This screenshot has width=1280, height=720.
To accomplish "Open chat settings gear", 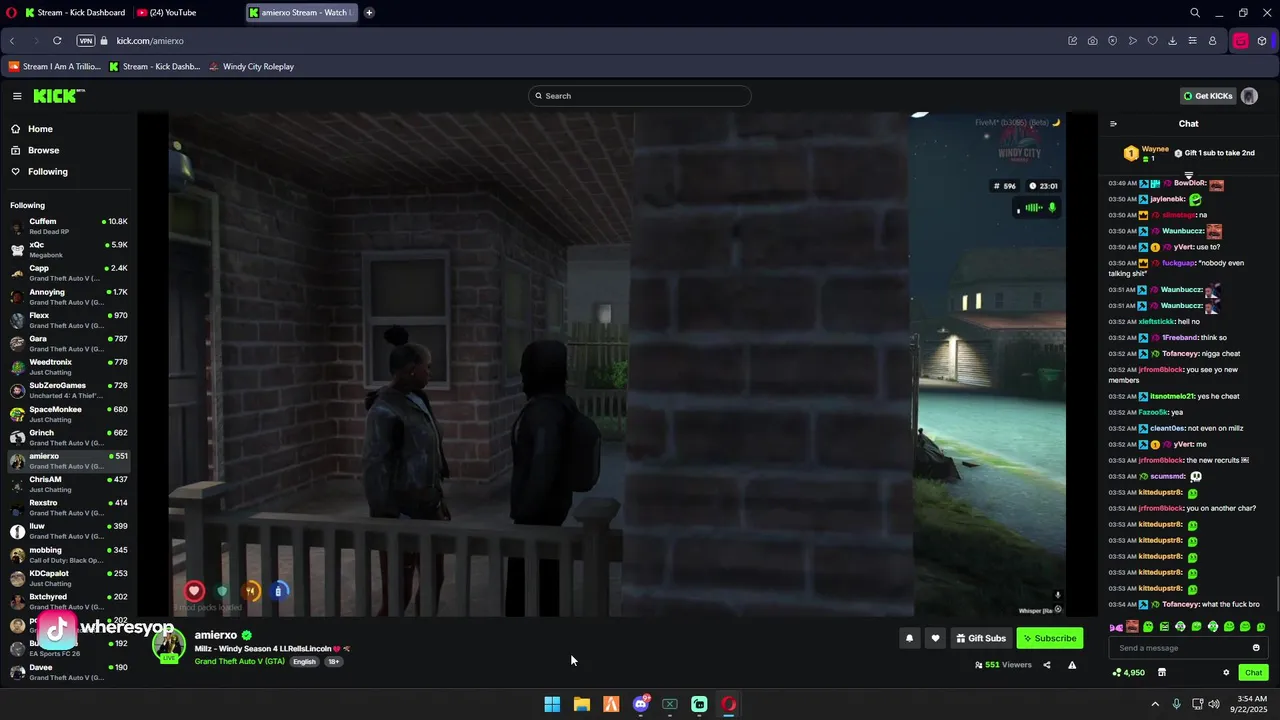I will (1226, 673).
